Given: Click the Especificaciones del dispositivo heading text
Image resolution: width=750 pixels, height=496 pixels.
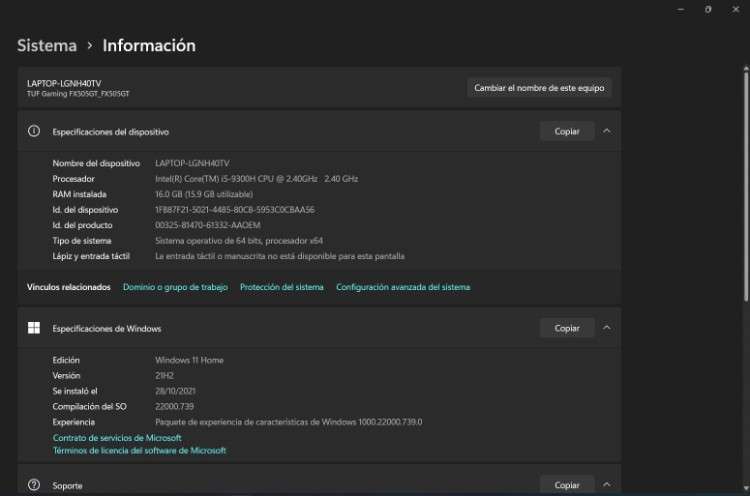Looking at the screenshot, I should (110, 132).
